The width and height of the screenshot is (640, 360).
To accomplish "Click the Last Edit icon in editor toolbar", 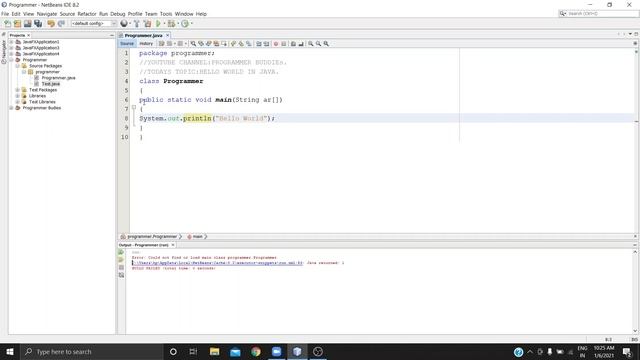I will (162, 44).
